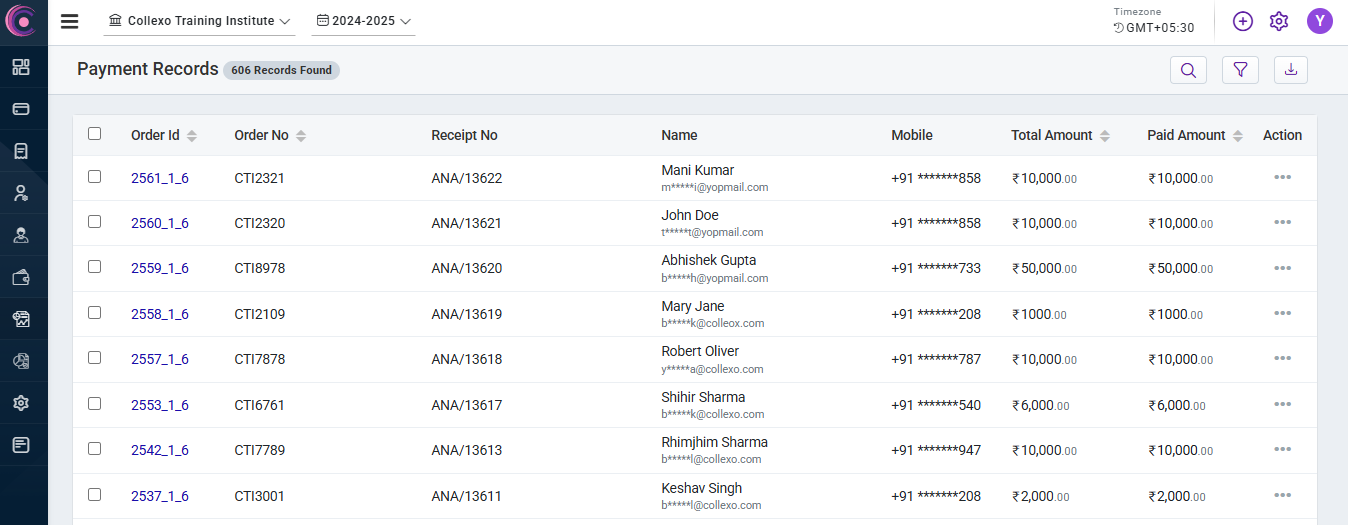Open the search payment records button
The width and height of the screenshot is (1348, 525).
click(x=1188, y=70)
